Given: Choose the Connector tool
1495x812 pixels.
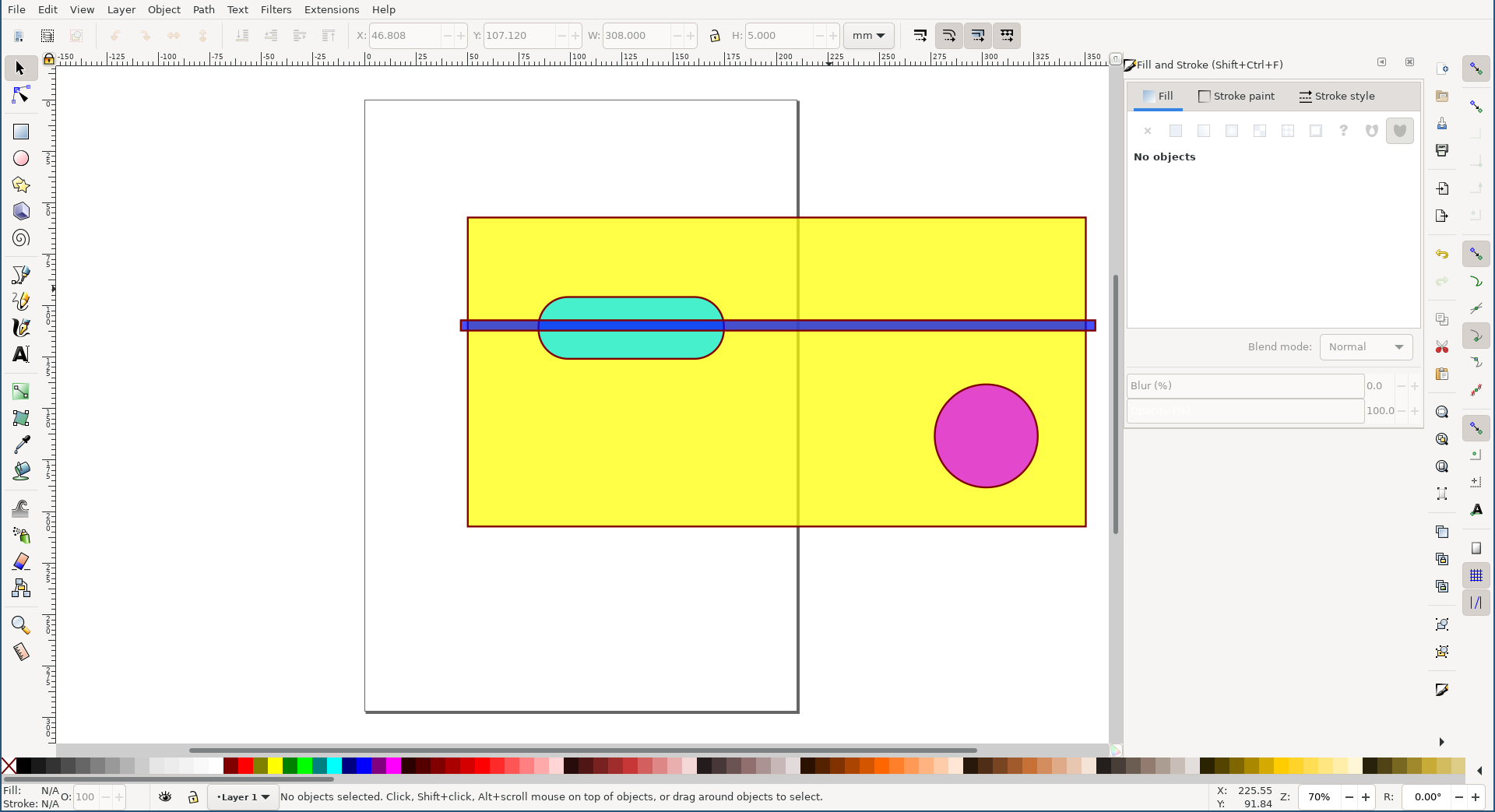Looking at the screenshot, I should click(x=20, y=588).
